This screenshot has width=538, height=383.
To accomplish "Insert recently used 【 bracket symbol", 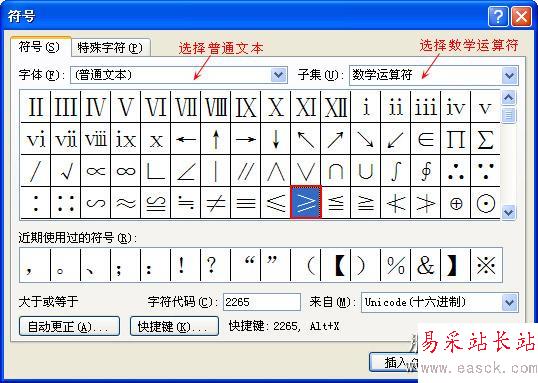I will (x=336, y=265).
